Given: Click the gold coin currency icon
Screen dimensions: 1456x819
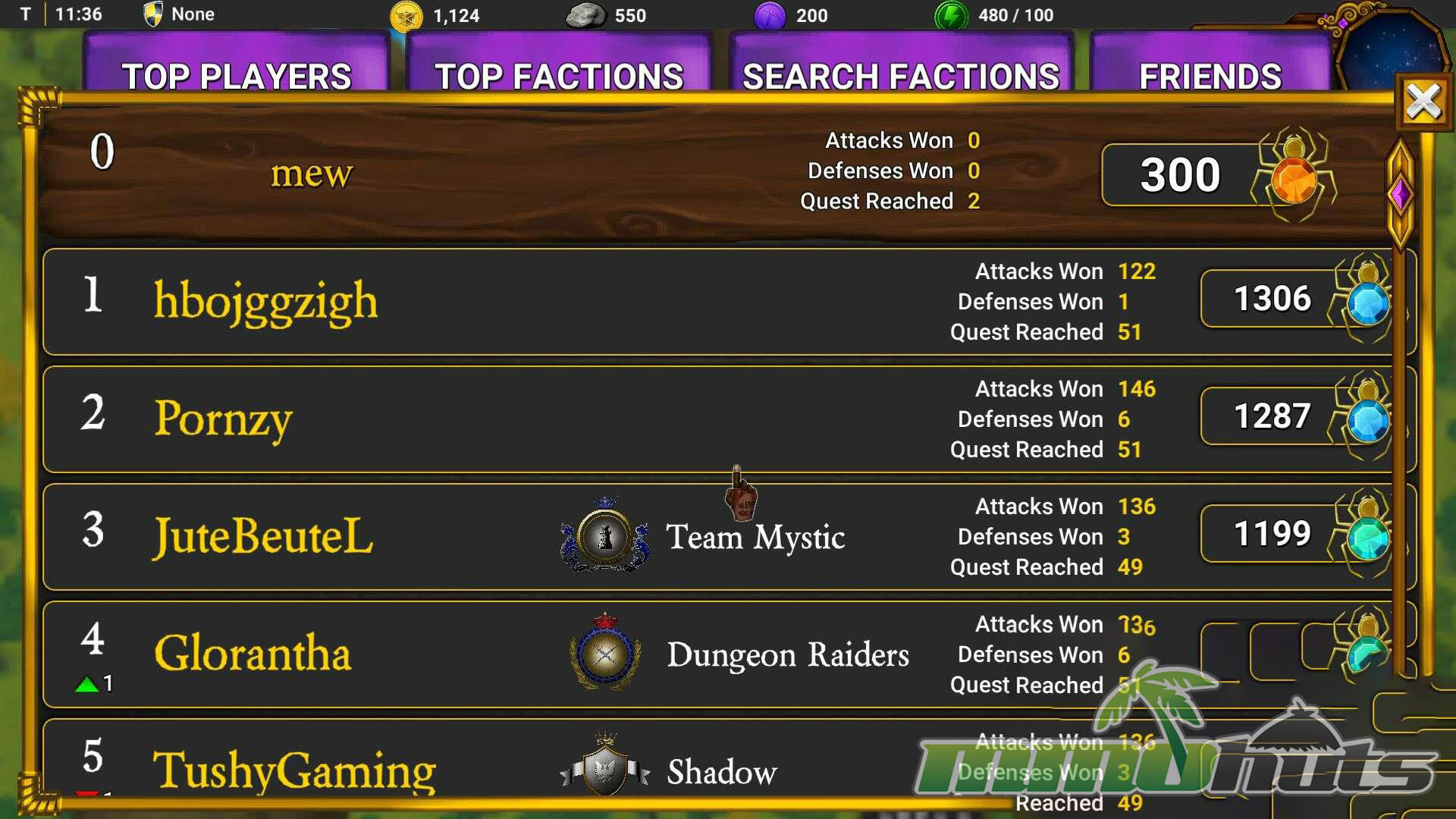Looking at the screenshot, I should (x=406, y=15).
